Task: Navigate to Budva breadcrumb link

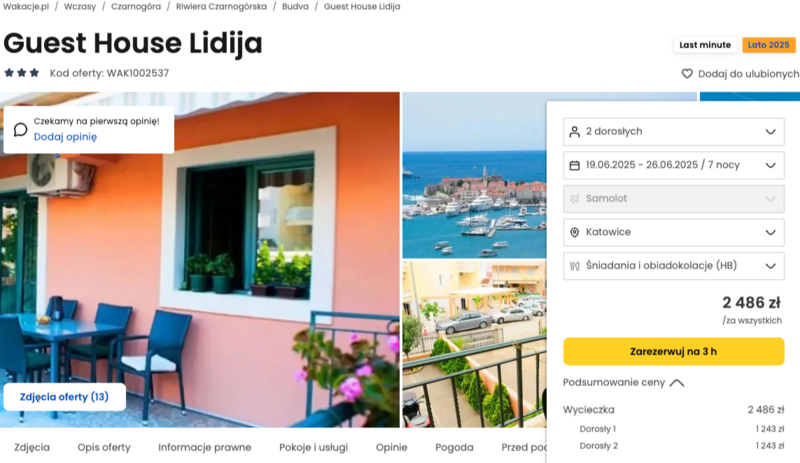Action: click(x=295, y=7)
